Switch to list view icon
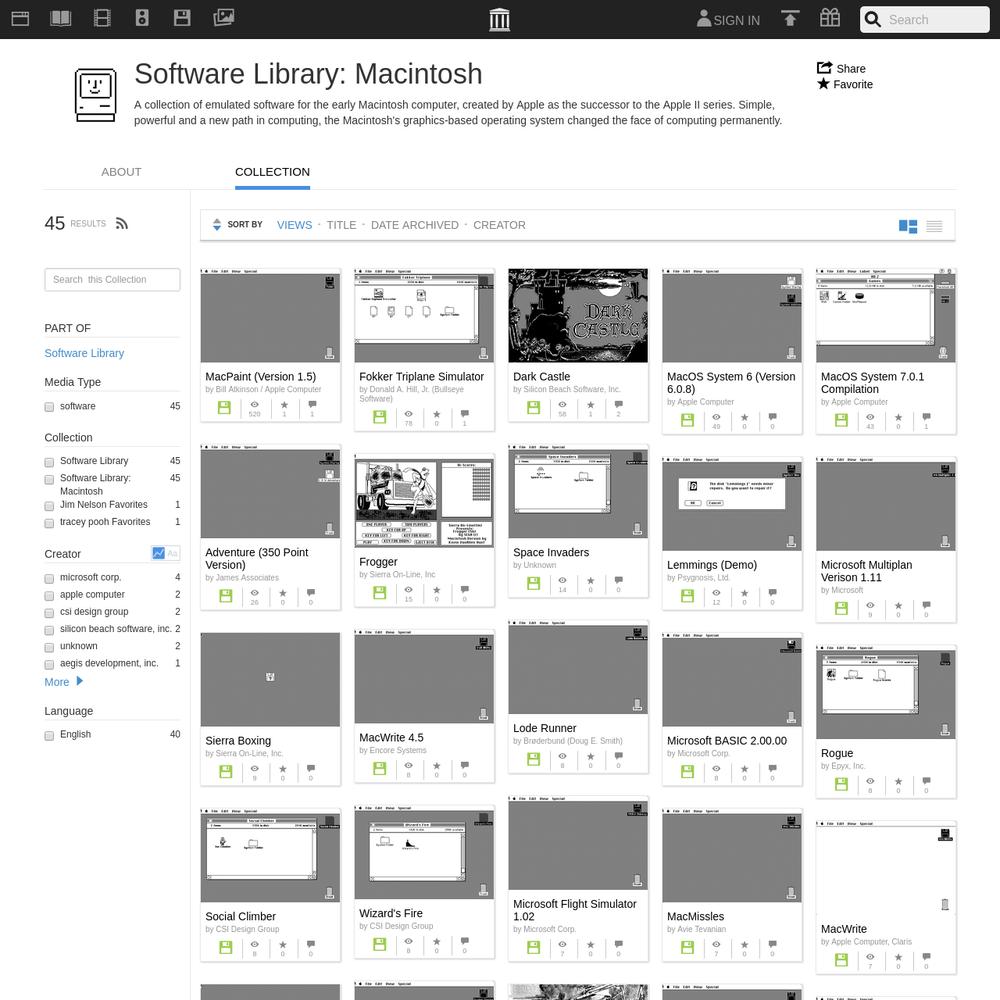The width and height of the screenshot is (1000, 1000). pyautogui.click(x=934, y=226)
